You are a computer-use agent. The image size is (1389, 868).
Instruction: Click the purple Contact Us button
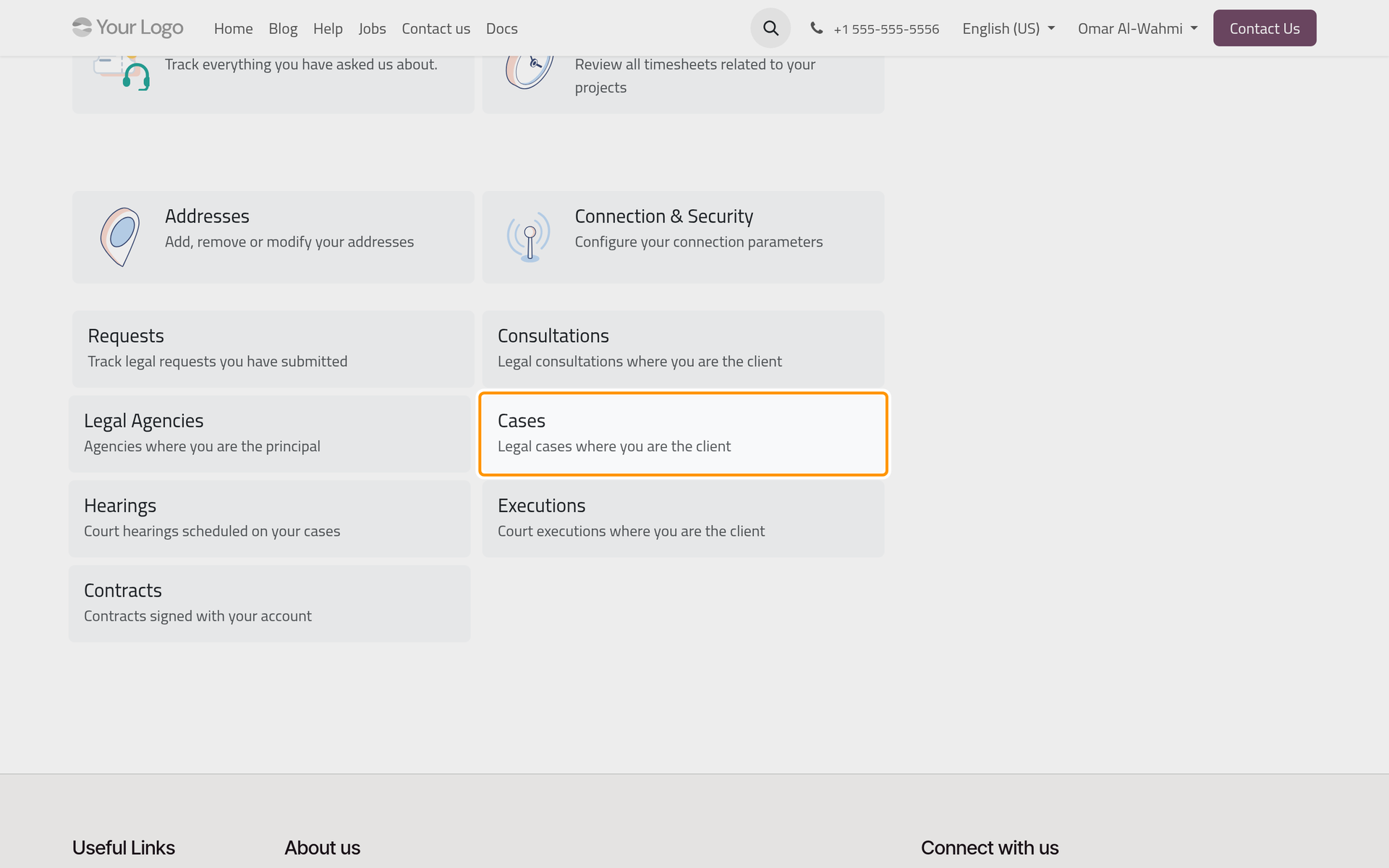coord(1265,28)
